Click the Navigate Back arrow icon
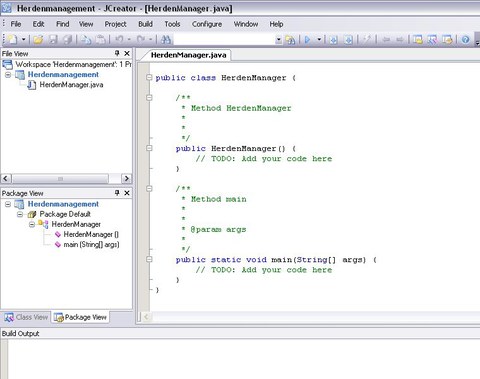Viewport: 480px width, 379px height. click(x=386, y=40)
